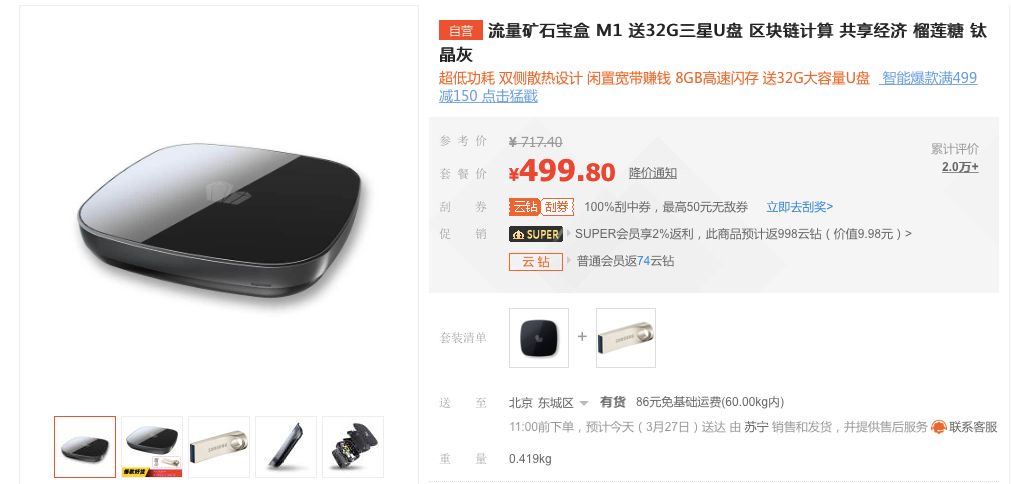This screenshot has width=1011, height=484.
Task: Click the 降价通知 price alert link
Action: point(653,173)
